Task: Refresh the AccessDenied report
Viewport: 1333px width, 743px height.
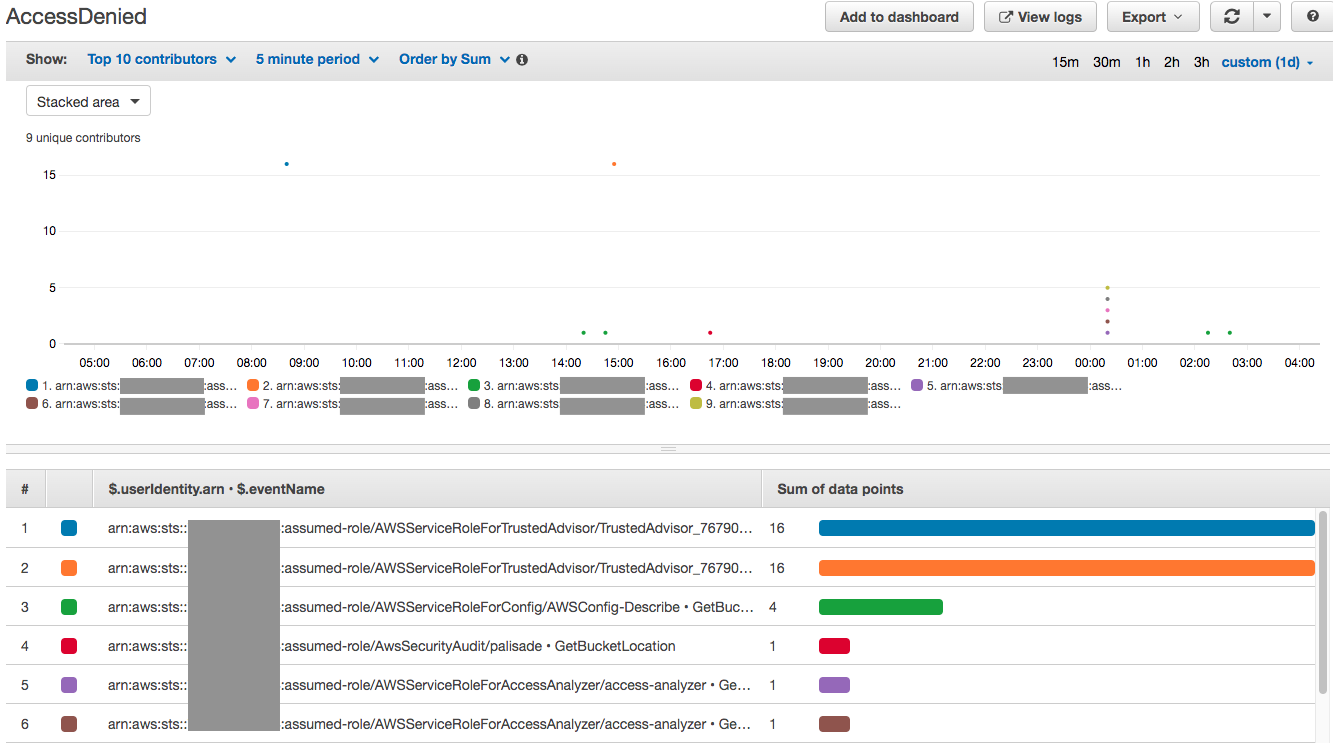Action: [x=1231, y=17]
